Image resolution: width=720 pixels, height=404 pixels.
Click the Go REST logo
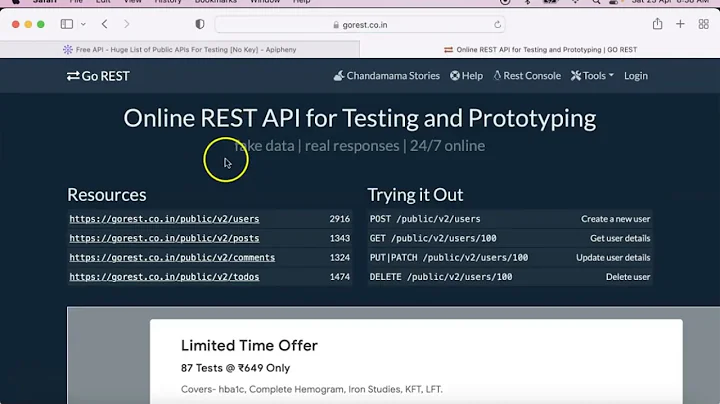coord(98,76)
